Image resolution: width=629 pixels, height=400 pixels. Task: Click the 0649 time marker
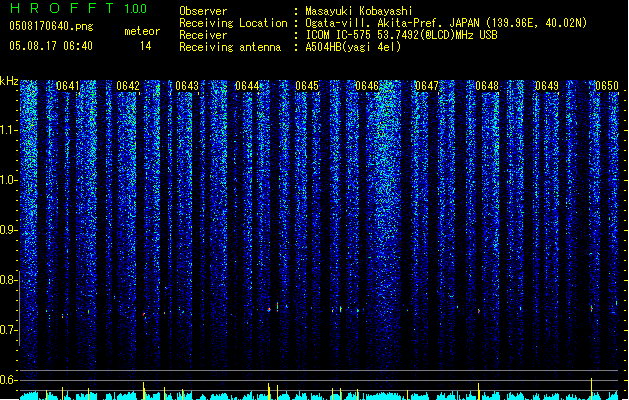click(547, 86)
